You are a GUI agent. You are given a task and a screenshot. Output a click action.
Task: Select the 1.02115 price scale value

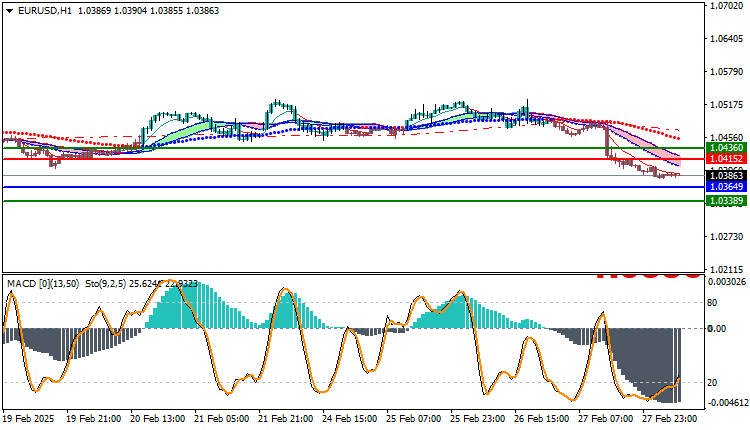coord(727,270)
